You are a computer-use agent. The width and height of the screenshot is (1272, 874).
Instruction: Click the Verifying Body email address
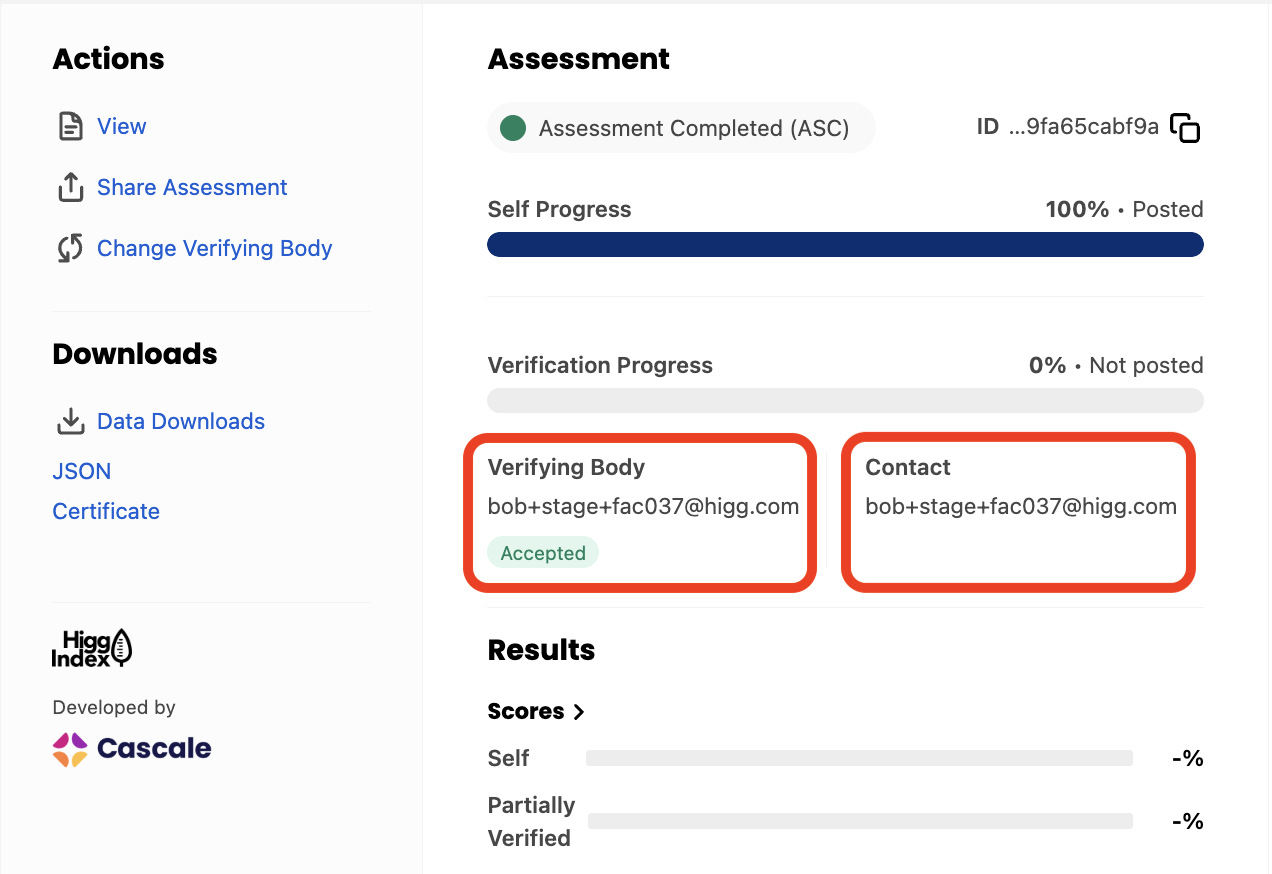point(643,507)
